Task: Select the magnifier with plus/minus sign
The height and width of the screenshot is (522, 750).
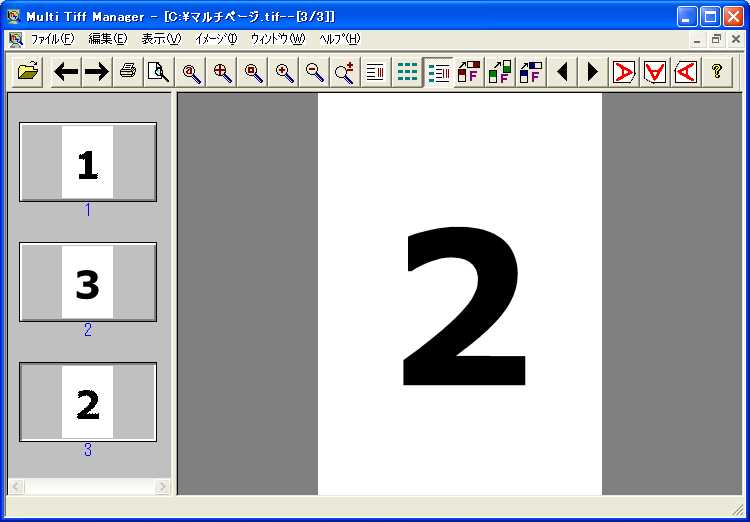Action: pos(345,72)
